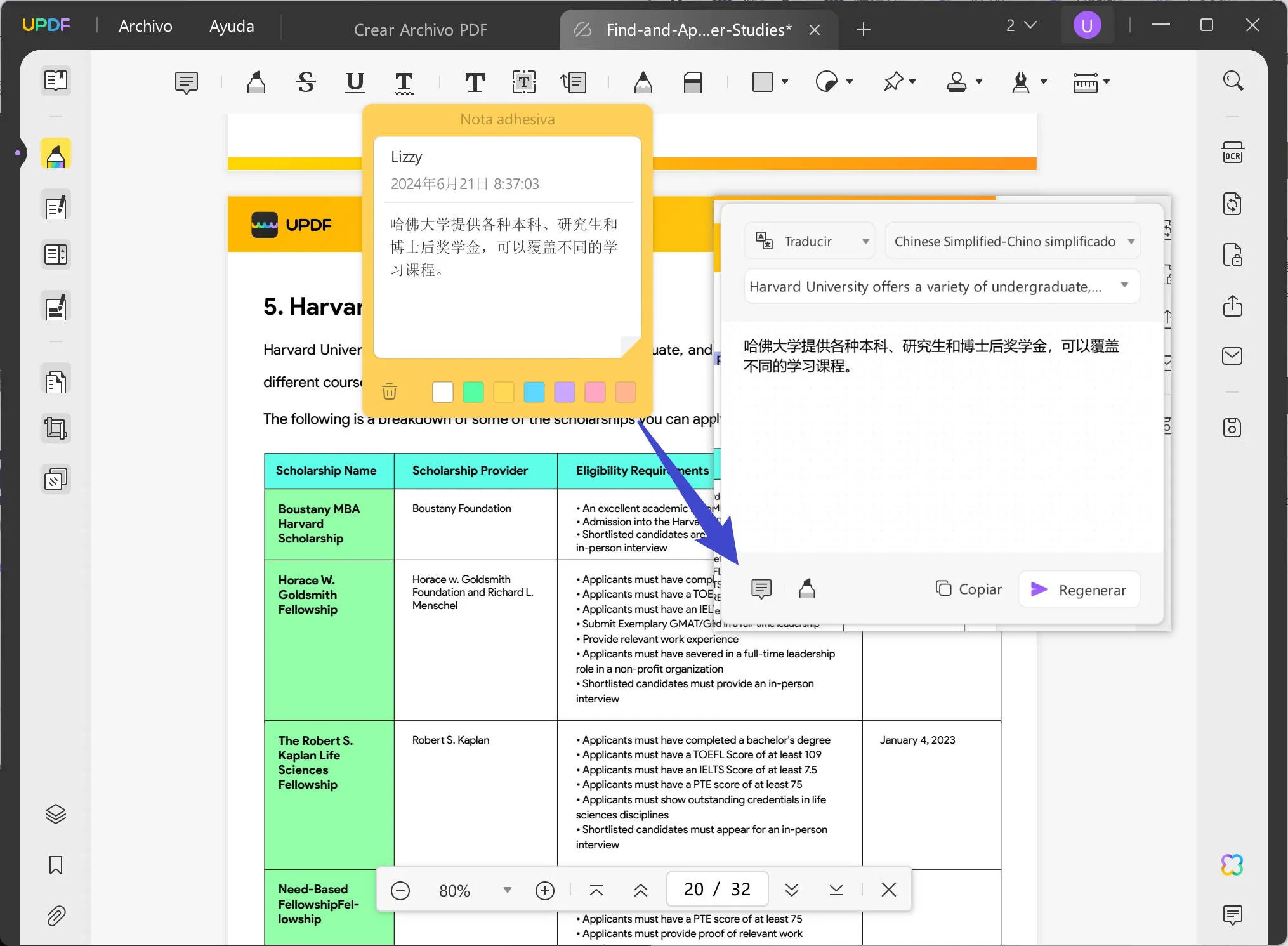Select the highlighter tool in top toolbar
Image resolution: width=1288 pixels, height=946 pixels.
pos(256,82)
